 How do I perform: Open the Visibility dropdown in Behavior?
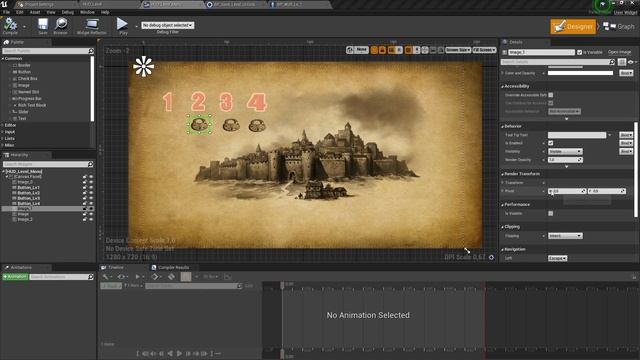(565, 151)
